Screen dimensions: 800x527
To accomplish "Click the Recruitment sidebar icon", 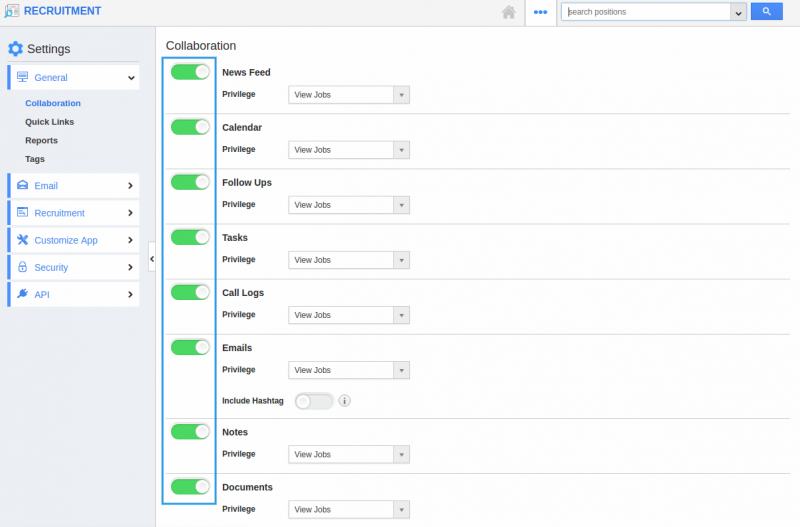I will tap(22, 212).
